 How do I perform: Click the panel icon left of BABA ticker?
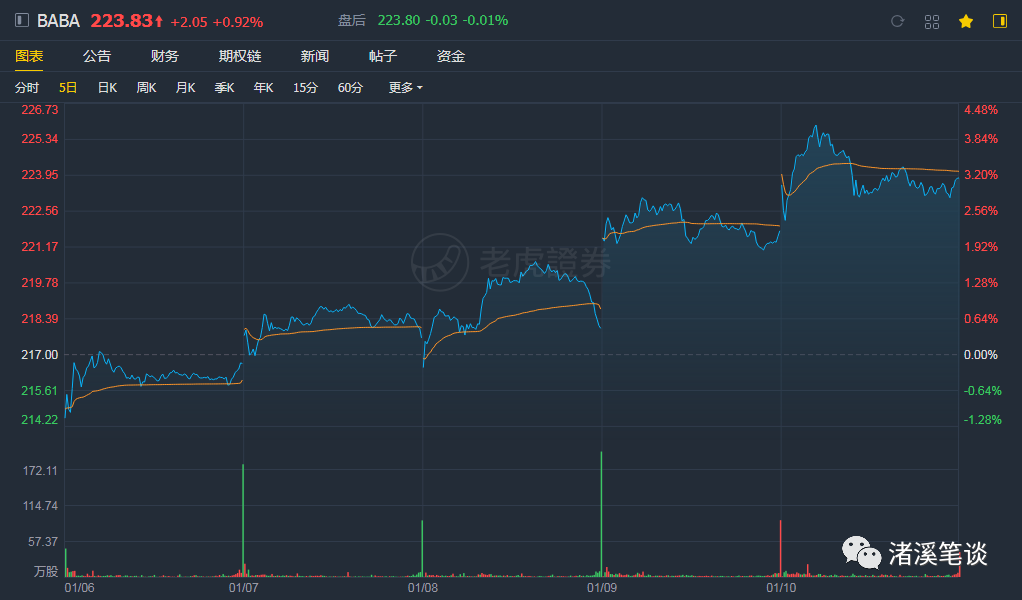tap(22, 20)
